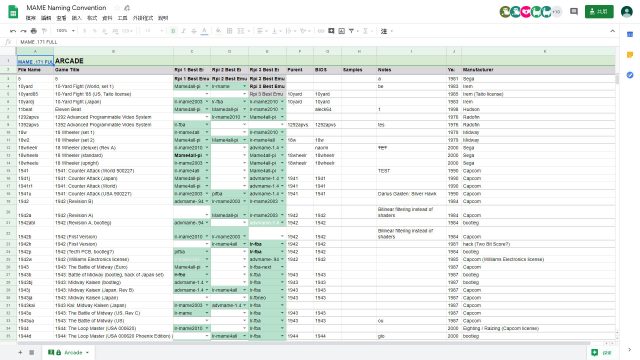Select the paint format tool
The width and height of the screenshot is (640, 360).
click(x=44, y=31)
